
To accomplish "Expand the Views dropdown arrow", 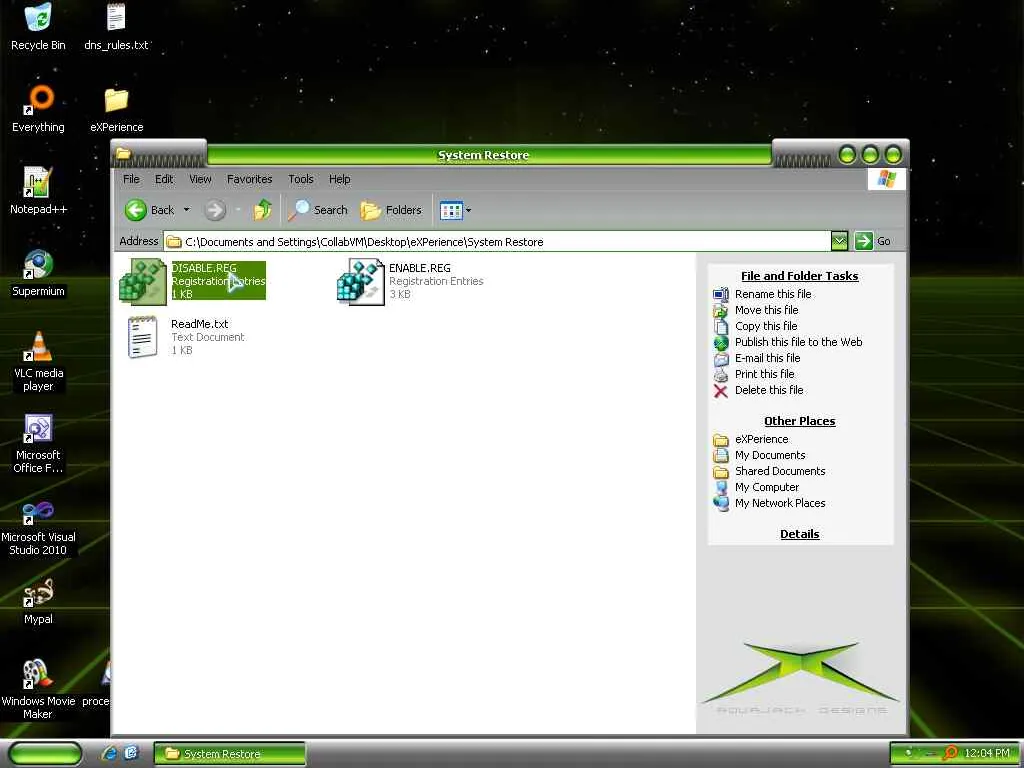I will [x=468, y=210].
